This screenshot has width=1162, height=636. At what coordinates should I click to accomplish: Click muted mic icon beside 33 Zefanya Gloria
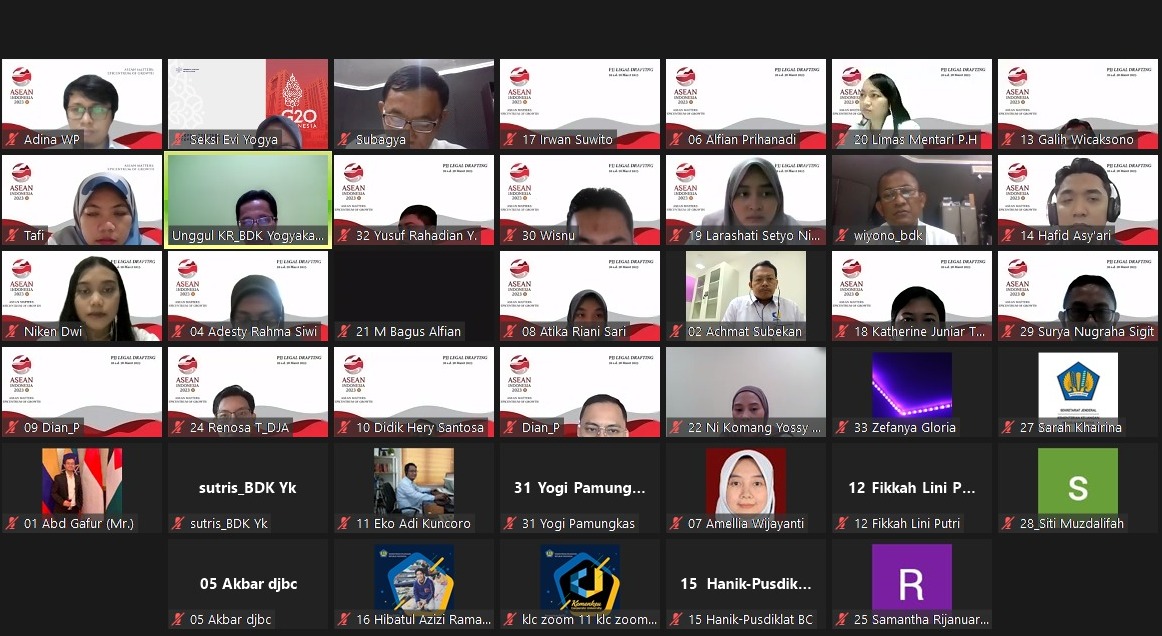(x=842, y=428)
